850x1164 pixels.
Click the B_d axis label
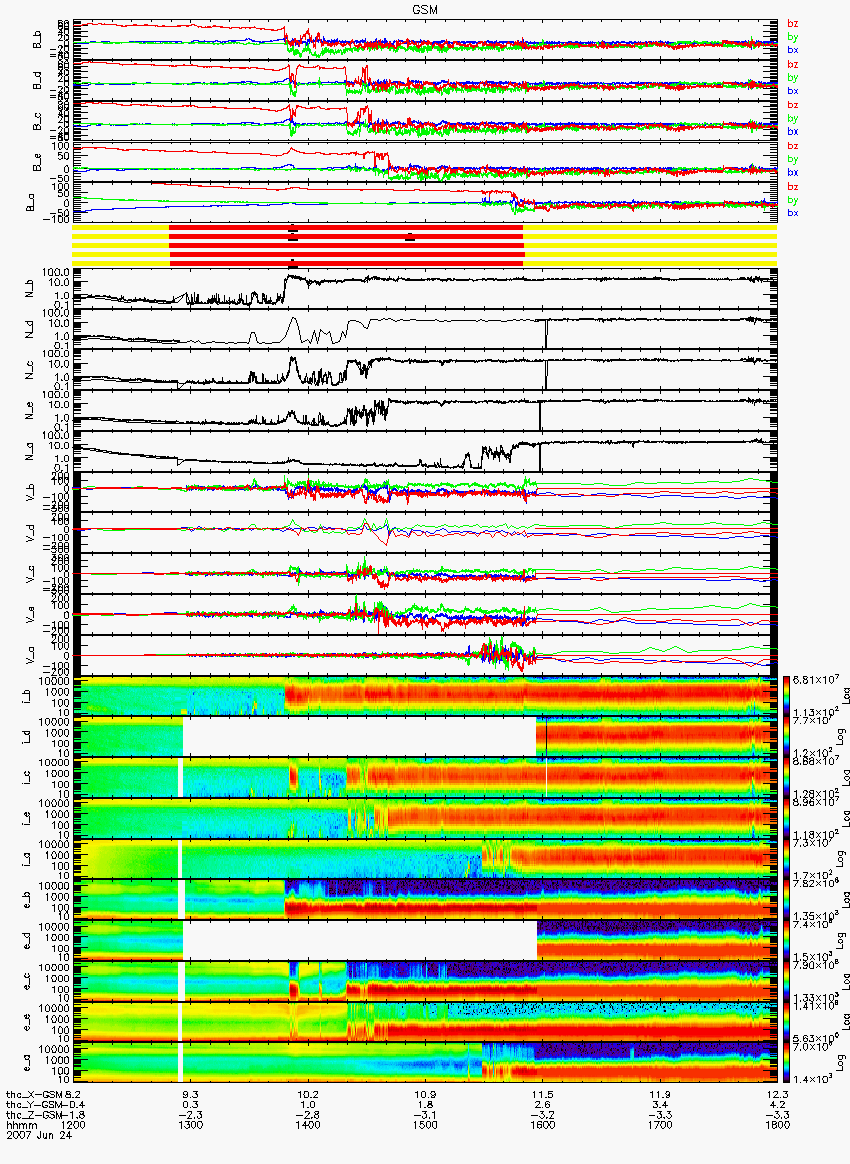point(37,82)
